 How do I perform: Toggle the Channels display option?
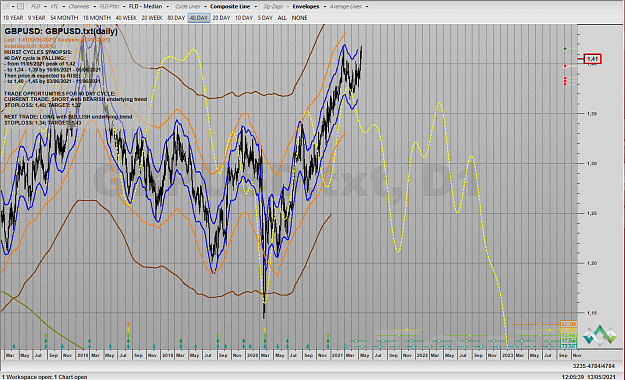pos(79,6)
